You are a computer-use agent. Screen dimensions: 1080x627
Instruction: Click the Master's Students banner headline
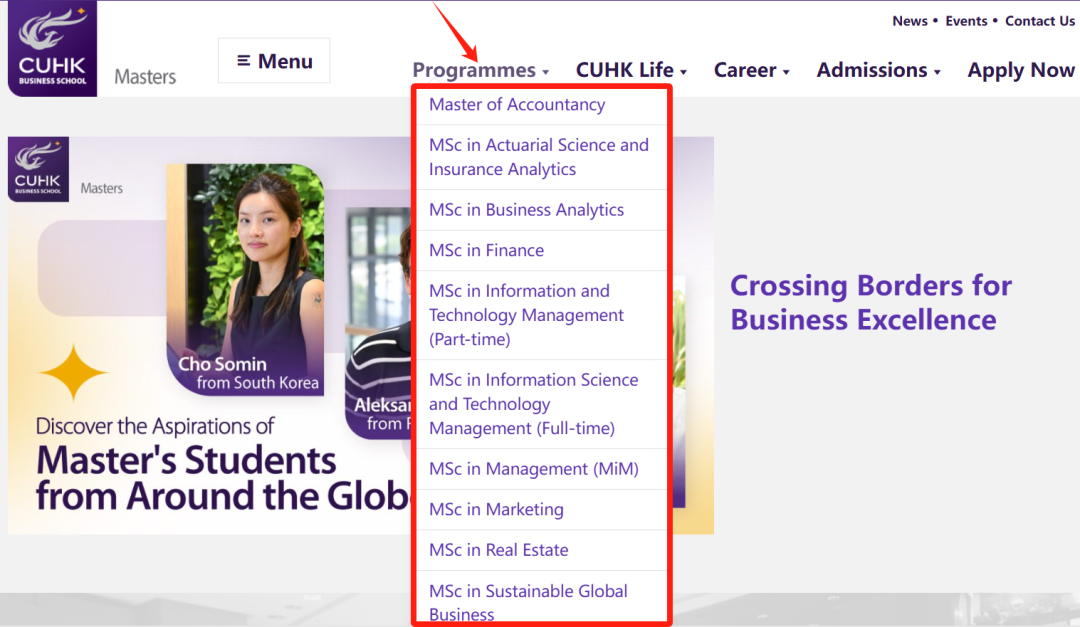222,478
